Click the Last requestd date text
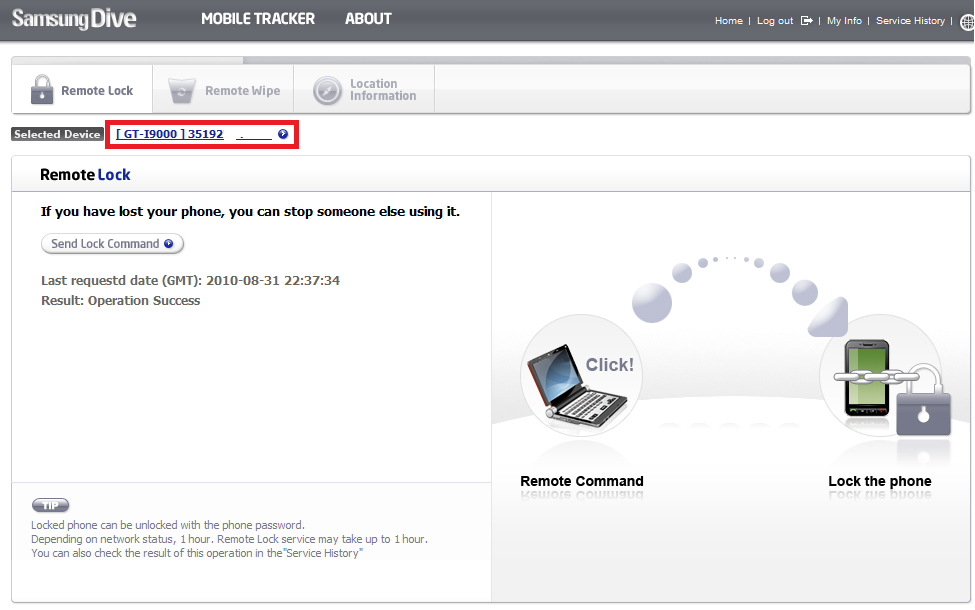 point(190,280)
